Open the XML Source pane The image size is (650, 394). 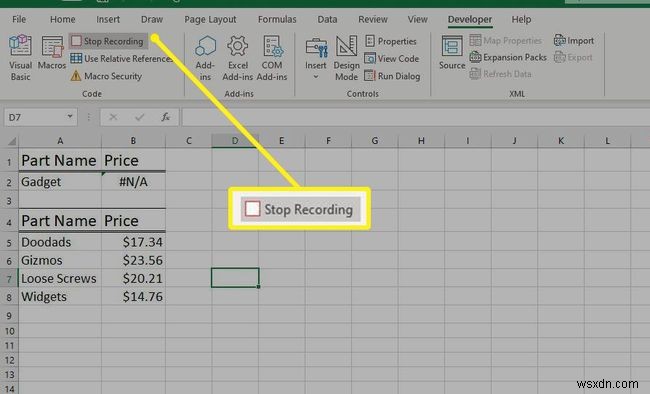pyautogui.click(x=452, y=53)
